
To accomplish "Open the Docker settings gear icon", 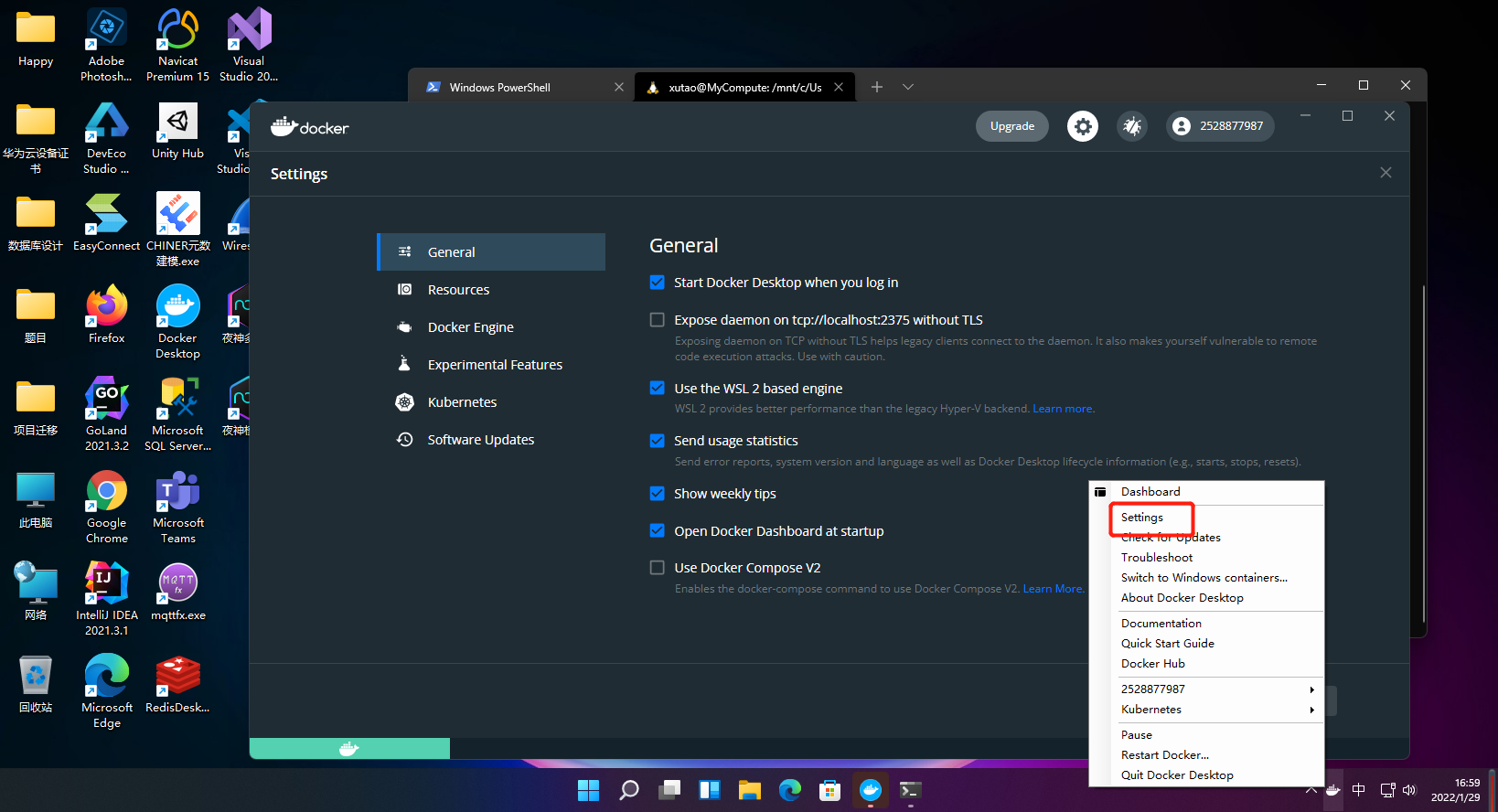I will tap(1083, 126).
